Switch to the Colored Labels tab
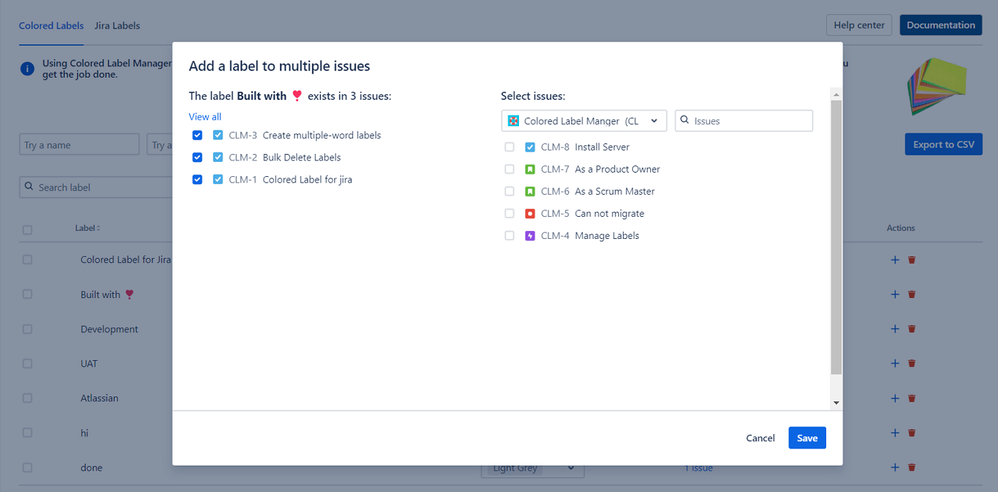Image resolution: width=998 pixels, height=492 pixels. [51, 25]
